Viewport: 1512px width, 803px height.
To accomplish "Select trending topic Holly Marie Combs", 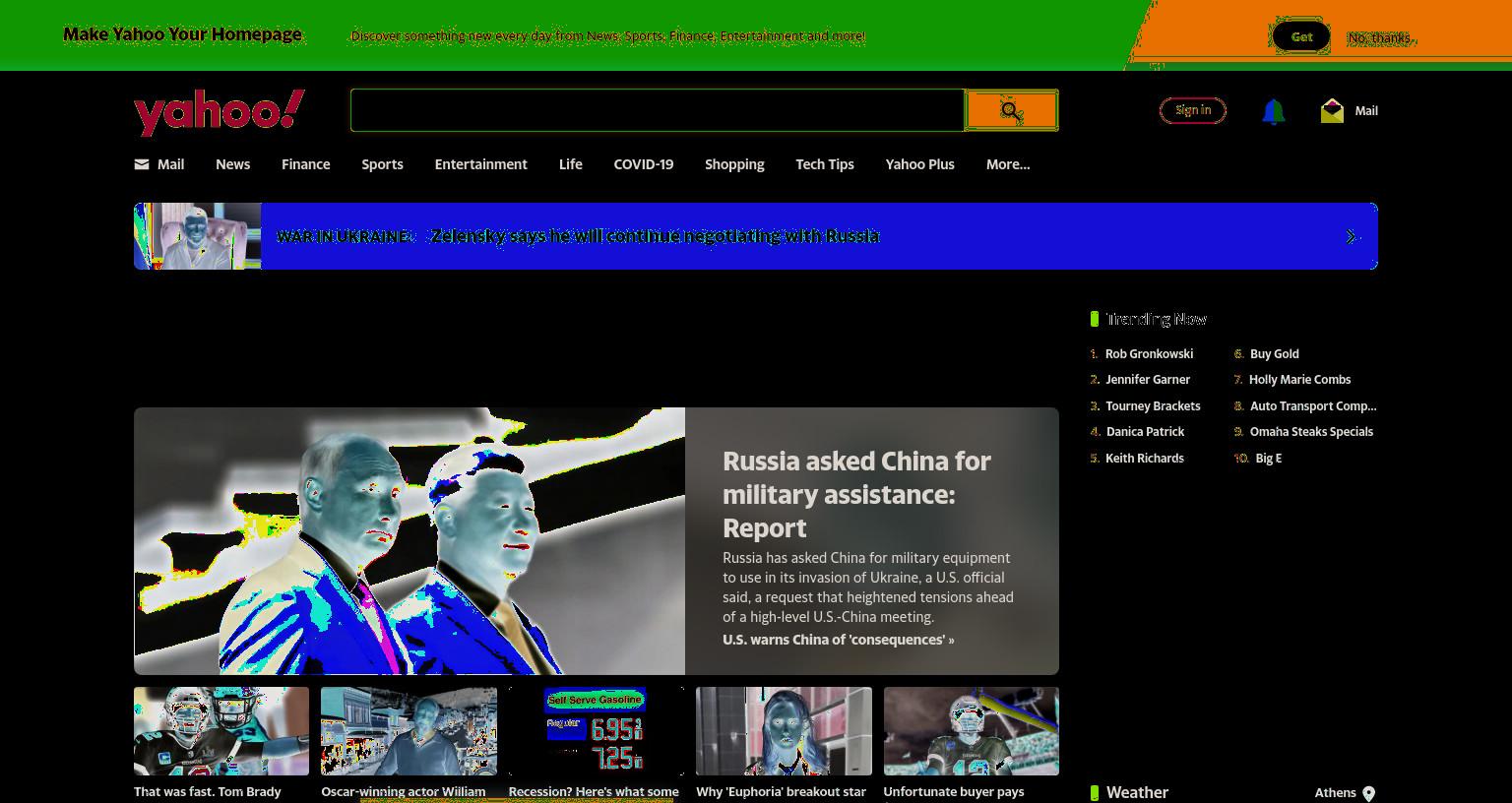I will [x=1299, y=380].
